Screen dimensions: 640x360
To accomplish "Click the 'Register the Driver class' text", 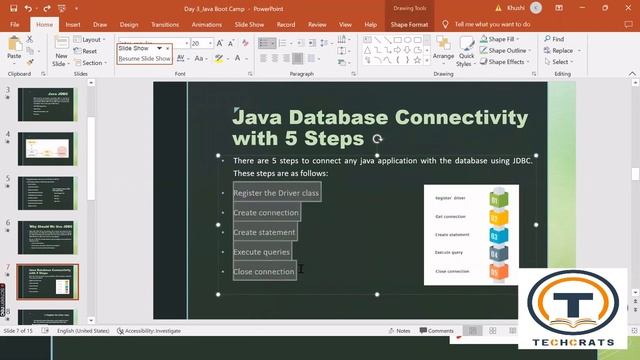I will (276, 193).
